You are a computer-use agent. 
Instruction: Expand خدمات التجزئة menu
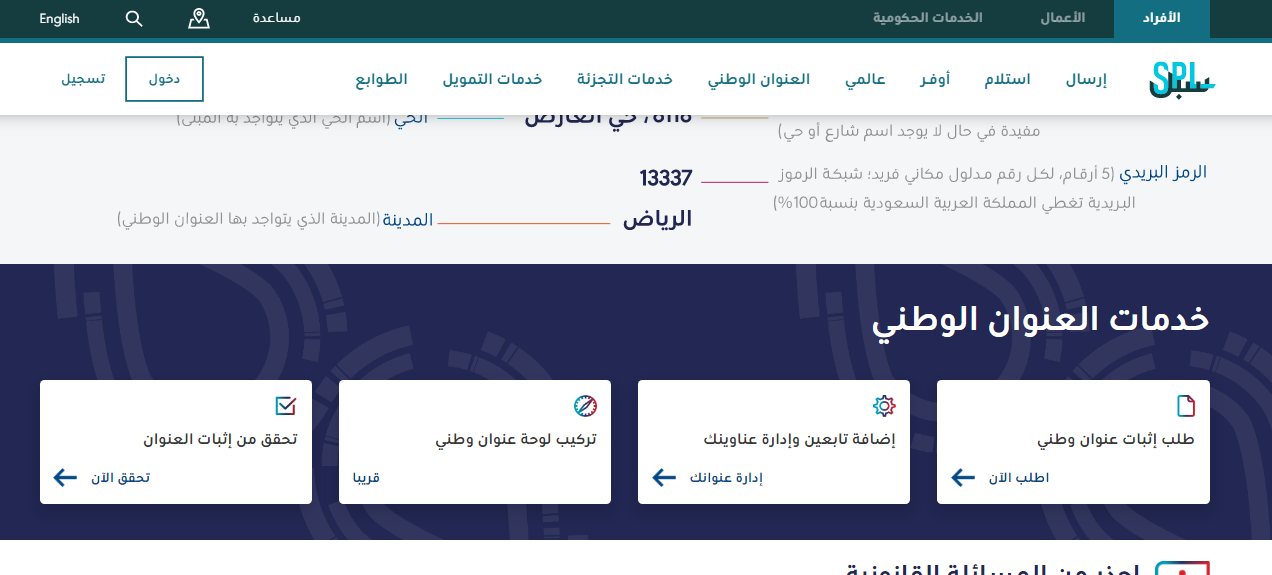click(x=624, y=79)
